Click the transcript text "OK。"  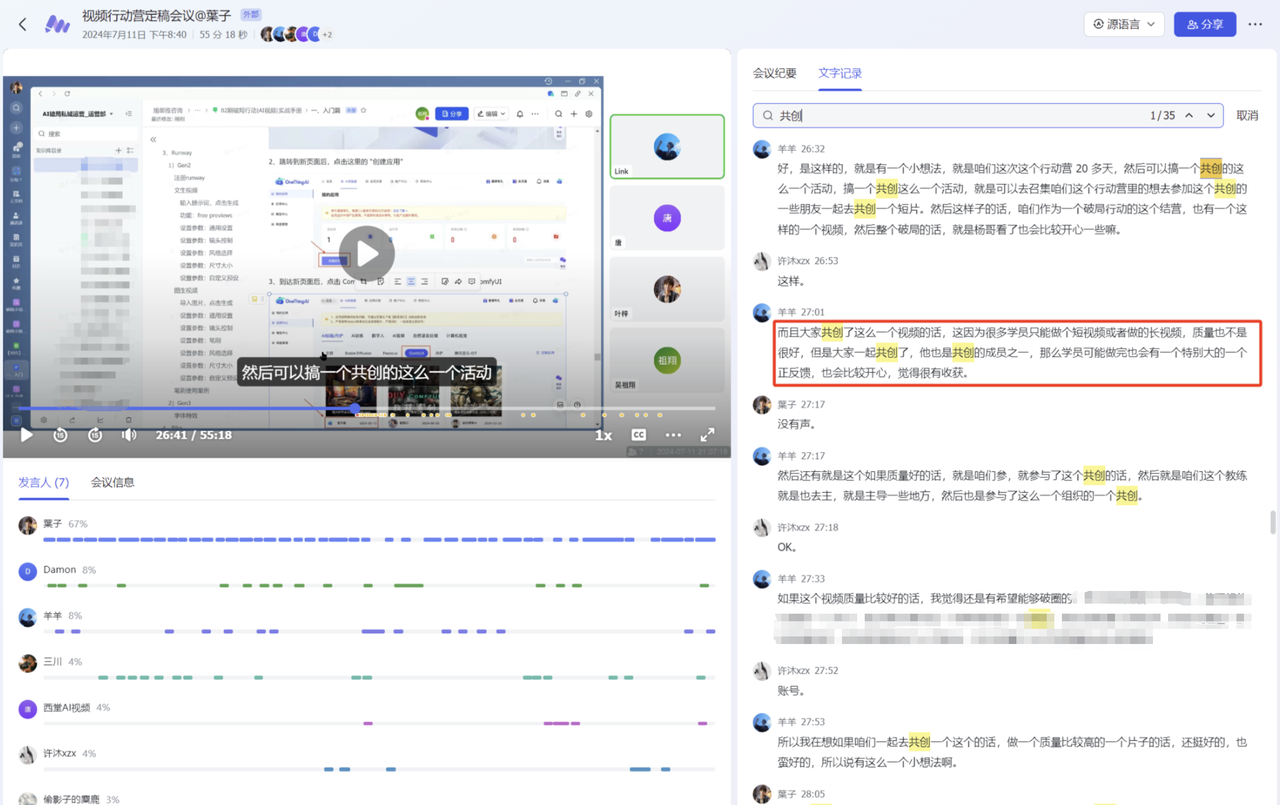pos(788,547)
